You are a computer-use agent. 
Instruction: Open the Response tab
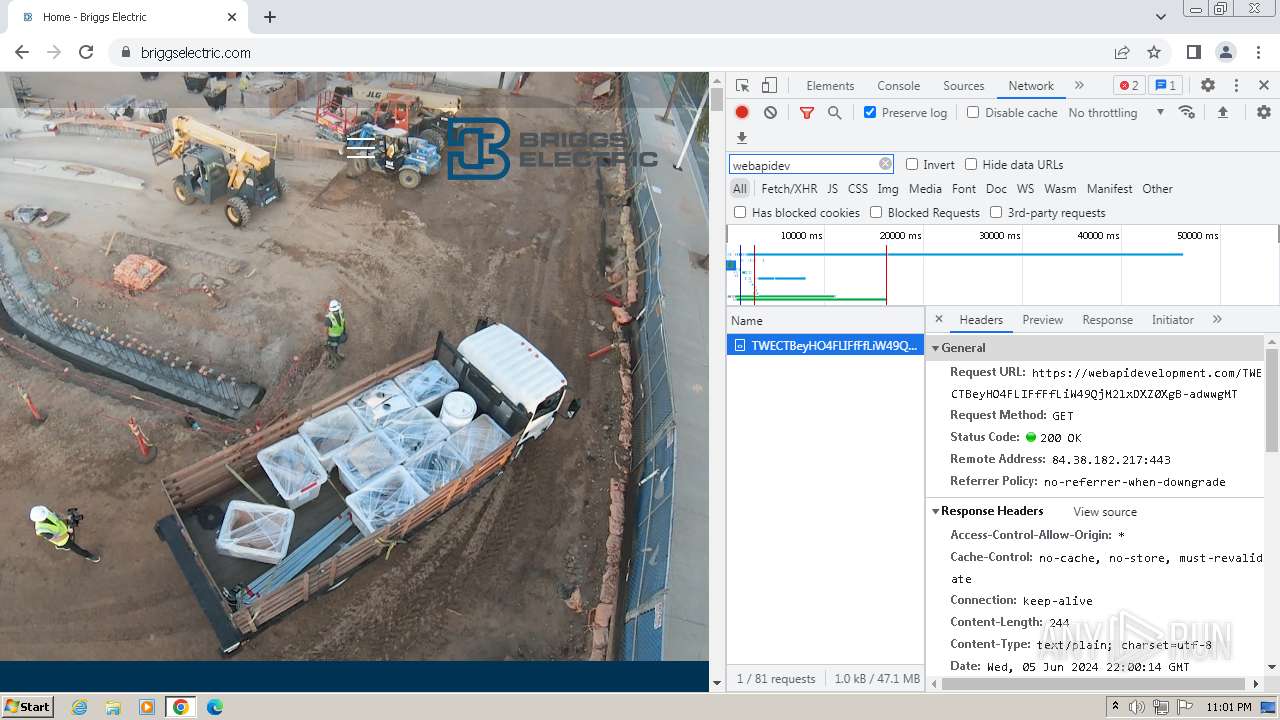point(1107,320)
